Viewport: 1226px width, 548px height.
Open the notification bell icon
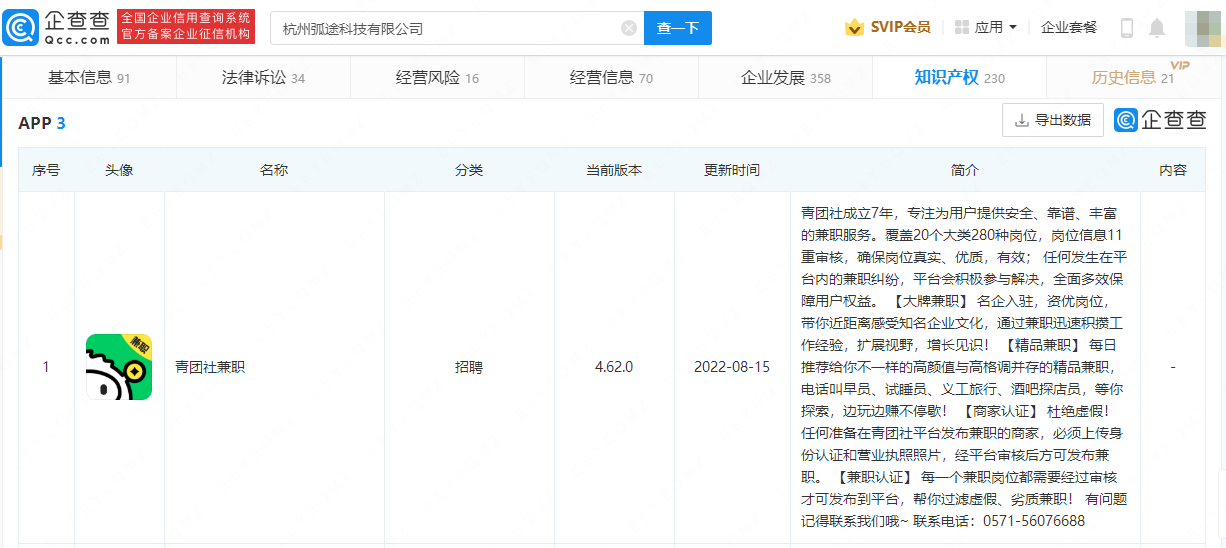(1157, 28)
